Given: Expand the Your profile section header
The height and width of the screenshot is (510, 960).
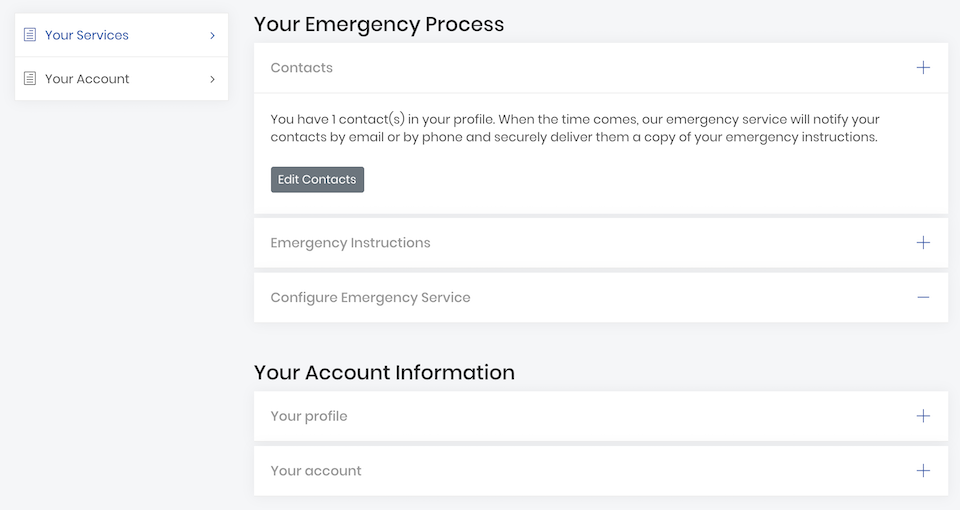Looking at the screenshot, I should pyautogui.click(x=309, y=416).
